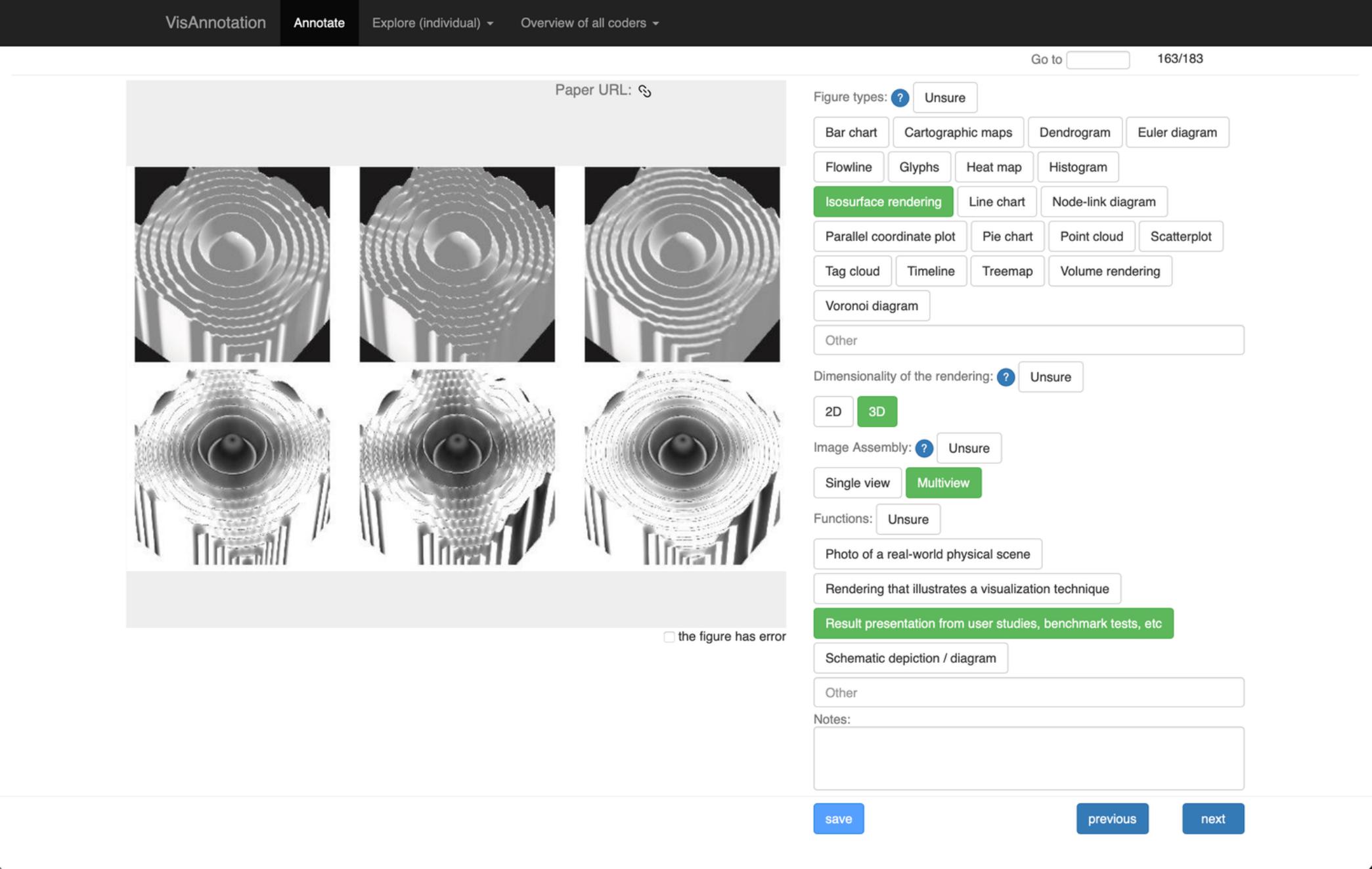Toggle the Isosurface rendering figure type
Image resolution: width=1372 pixels, height=869 pixels.
(x=883, y=202)
